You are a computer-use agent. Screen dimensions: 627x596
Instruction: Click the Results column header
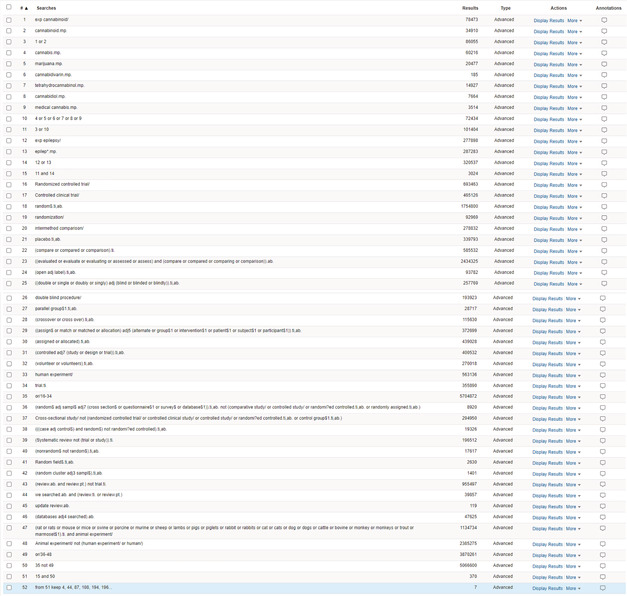470,8
